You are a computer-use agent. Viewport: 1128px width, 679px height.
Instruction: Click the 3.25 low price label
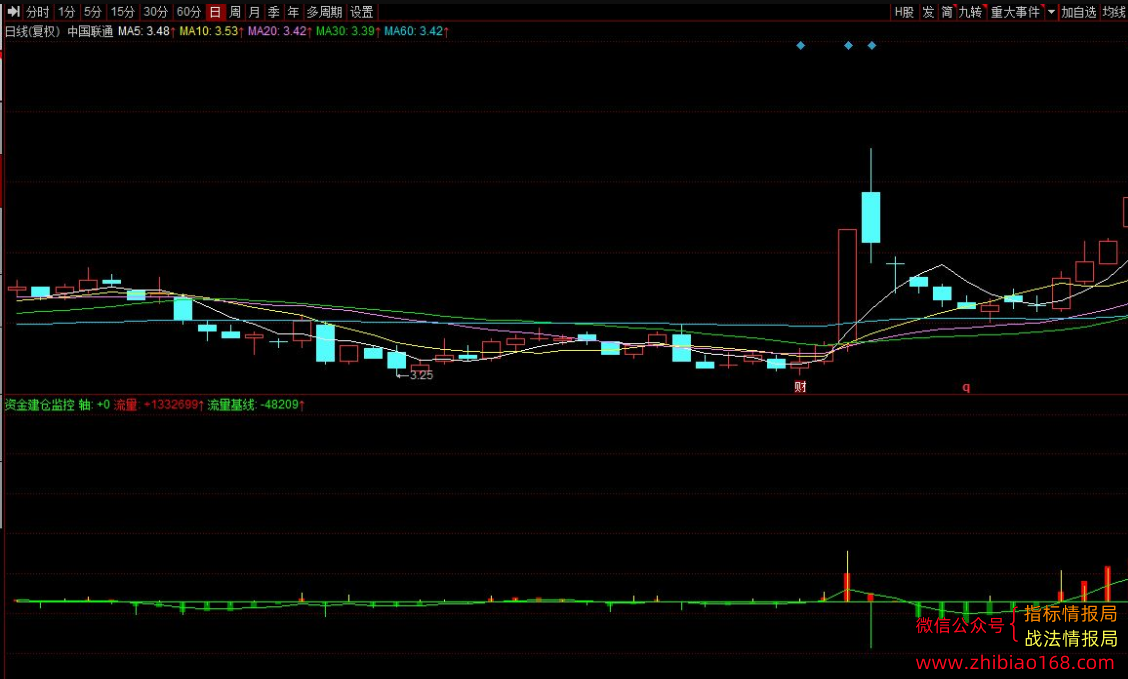click(422, 375)
